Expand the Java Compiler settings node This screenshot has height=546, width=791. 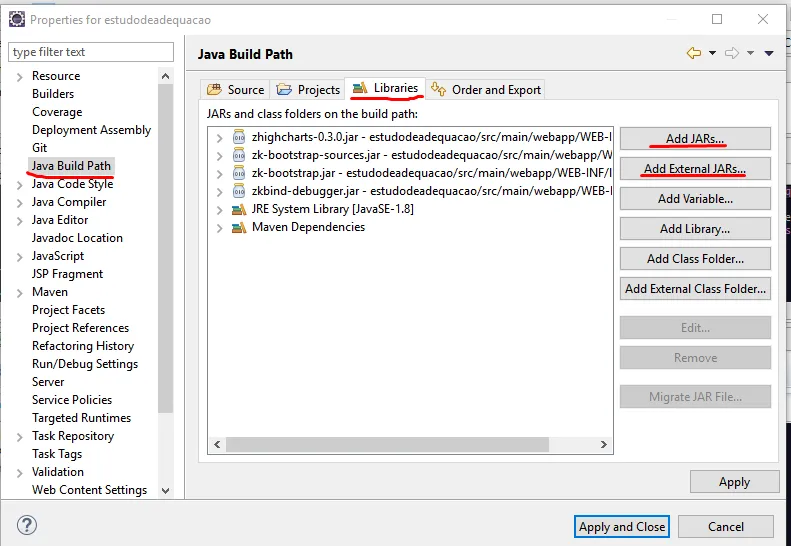(20, 203)
